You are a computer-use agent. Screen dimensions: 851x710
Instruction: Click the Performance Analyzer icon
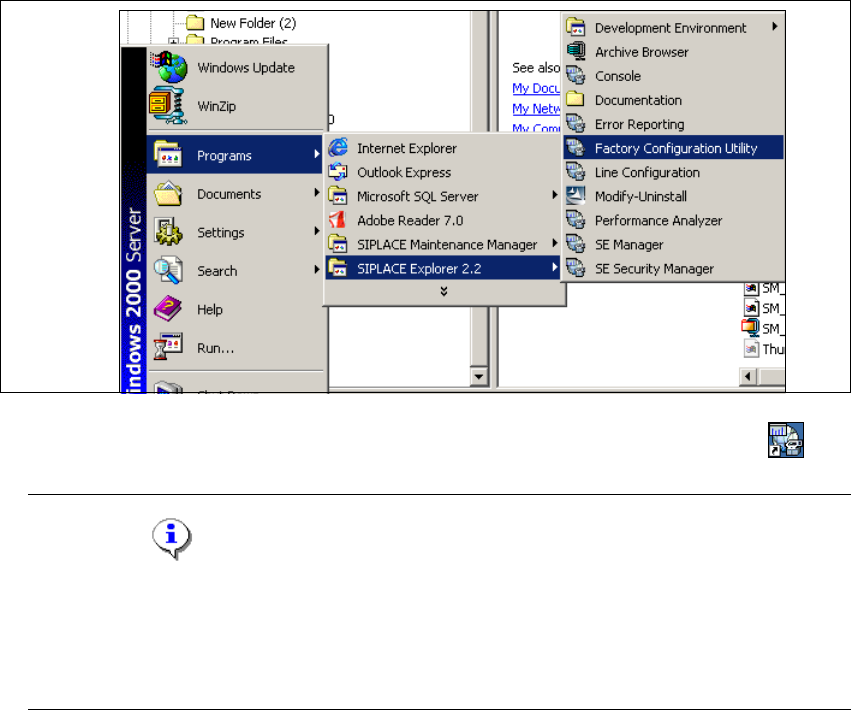pos(576,220)
